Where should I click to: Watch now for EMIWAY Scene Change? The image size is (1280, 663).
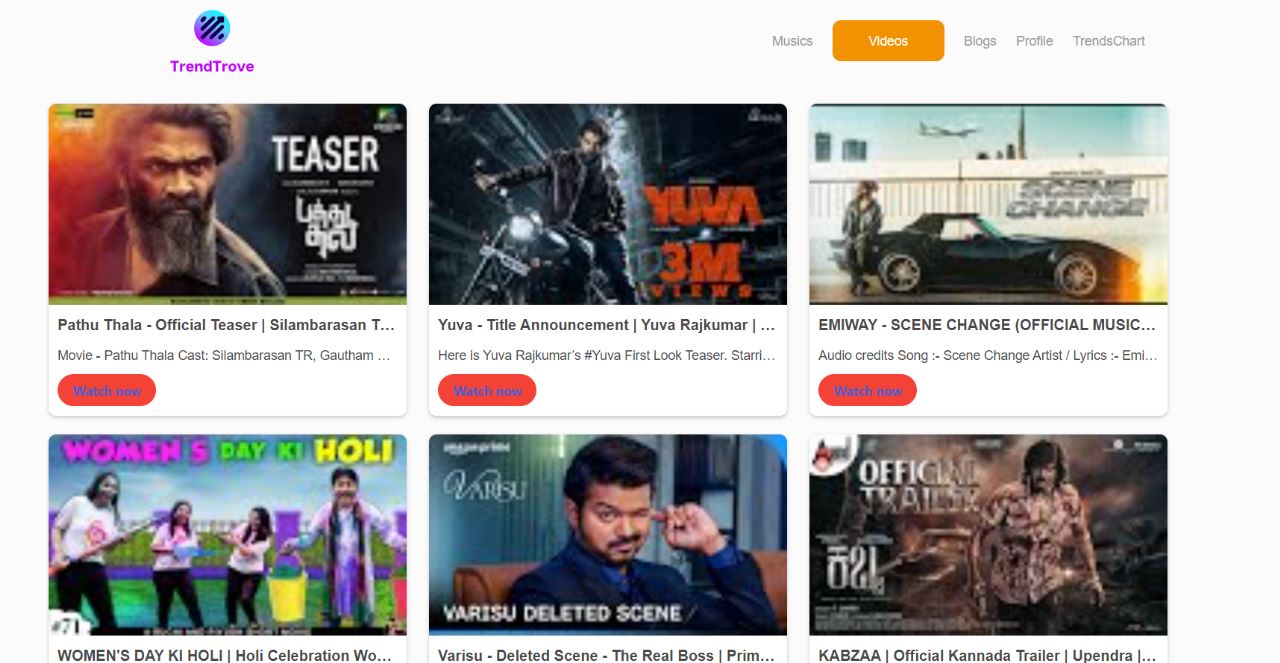point(867,390)
